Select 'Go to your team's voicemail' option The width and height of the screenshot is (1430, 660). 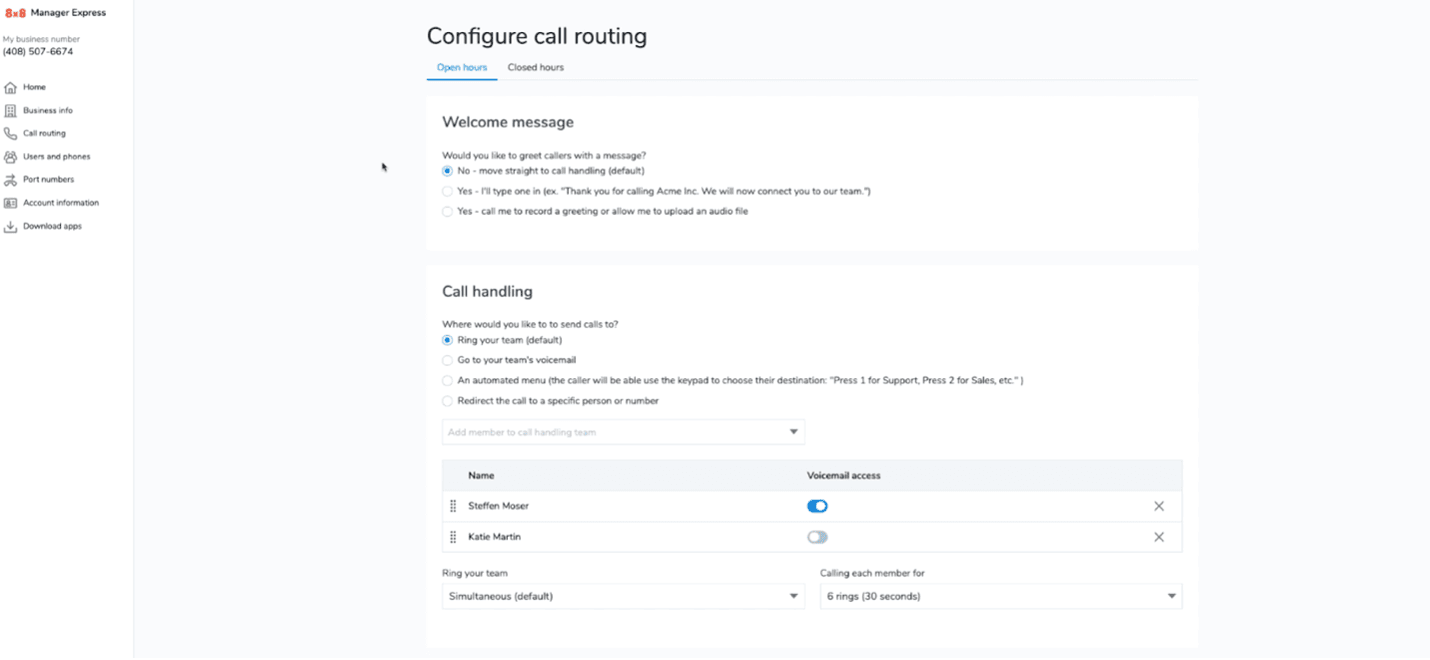click(x=447, y=360)
